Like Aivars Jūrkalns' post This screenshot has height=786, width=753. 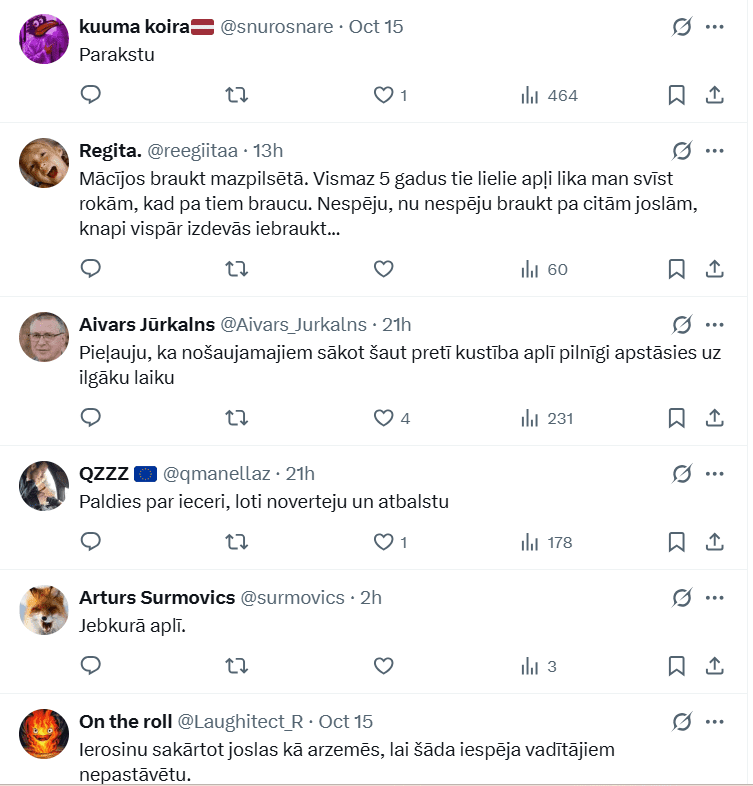click(x=383, y=417)
